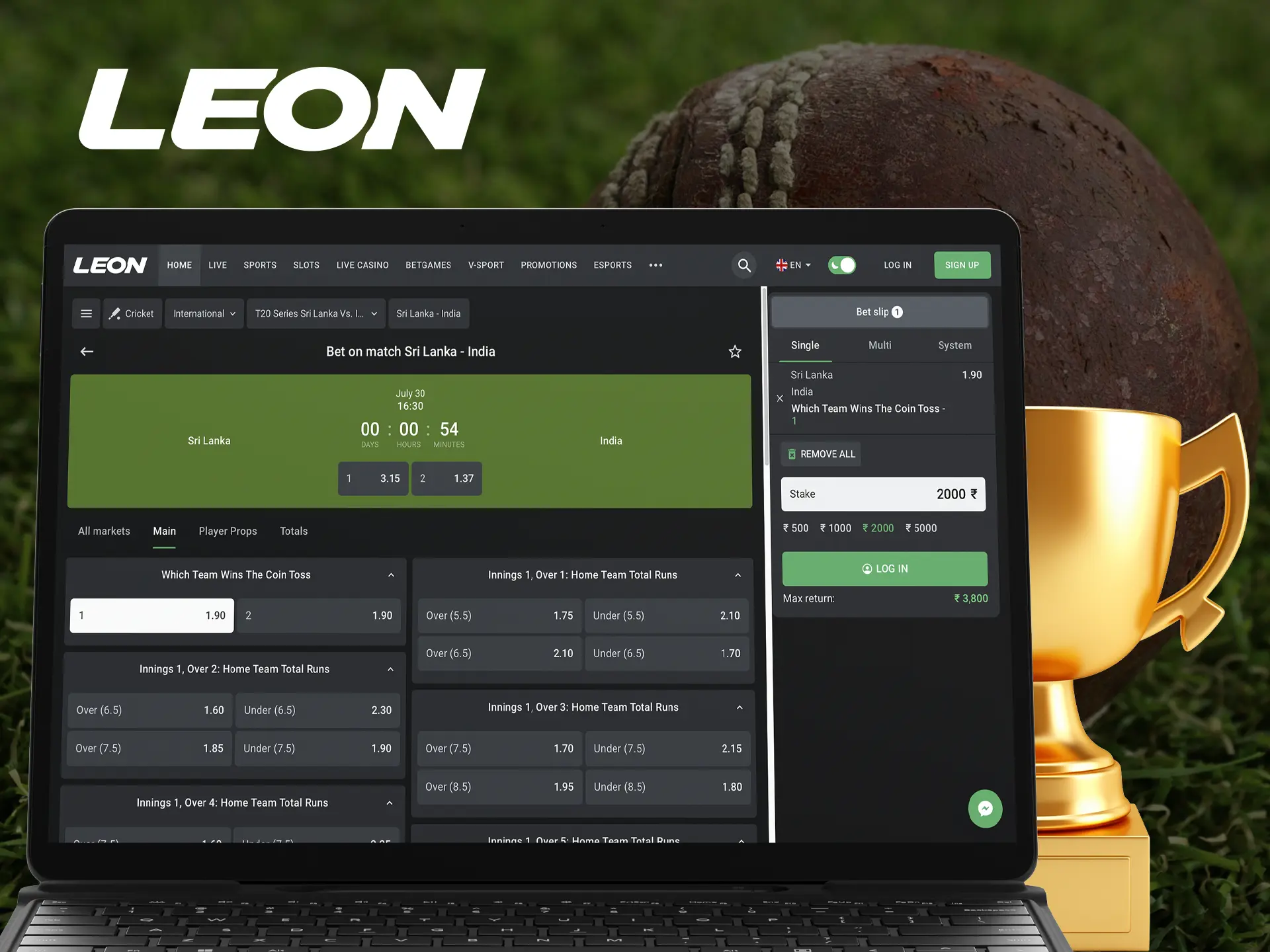Click the LOG IN button on bet slip
1270x952 pixels.
coord(885,568)
